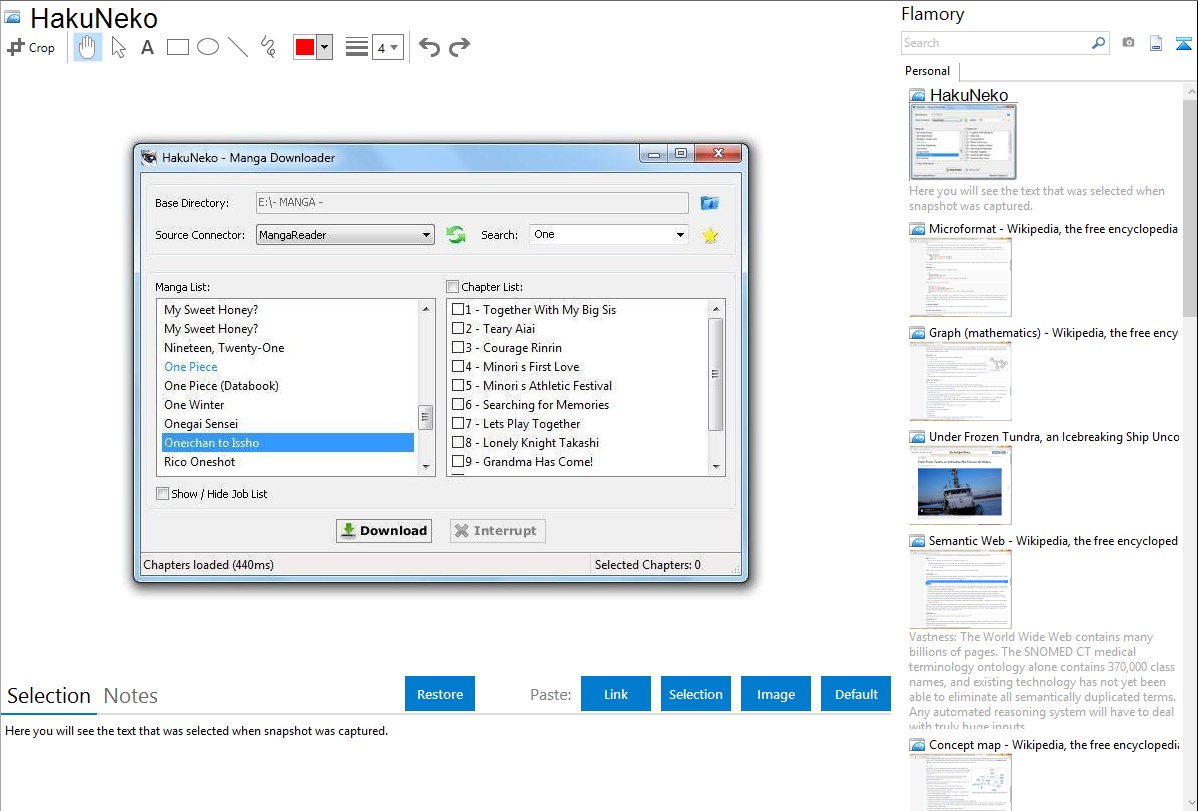Take a snapshot with camera icon
The height and width of the screenshot is (811, 1198).
click(1128, 43)
